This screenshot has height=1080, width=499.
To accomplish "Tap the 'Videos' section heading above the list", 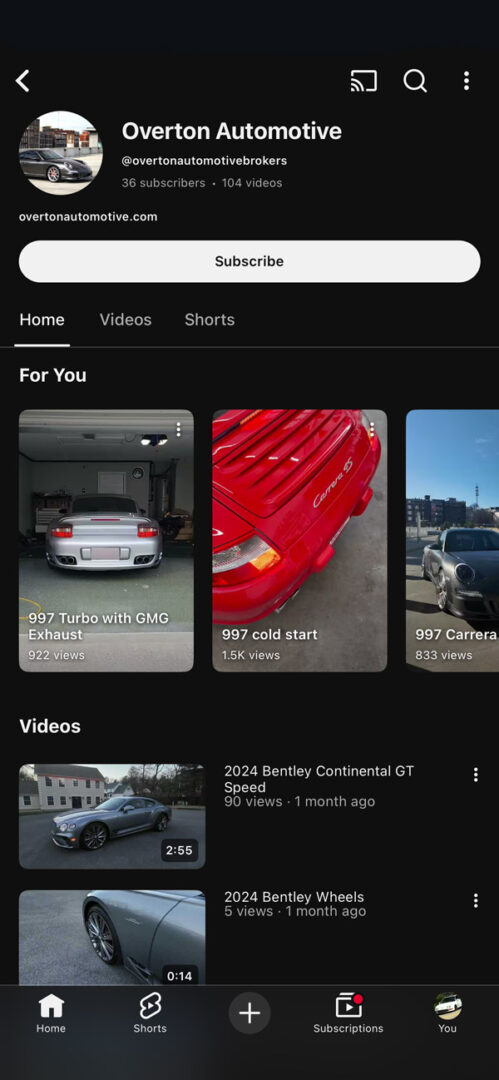I will (50, 726).
